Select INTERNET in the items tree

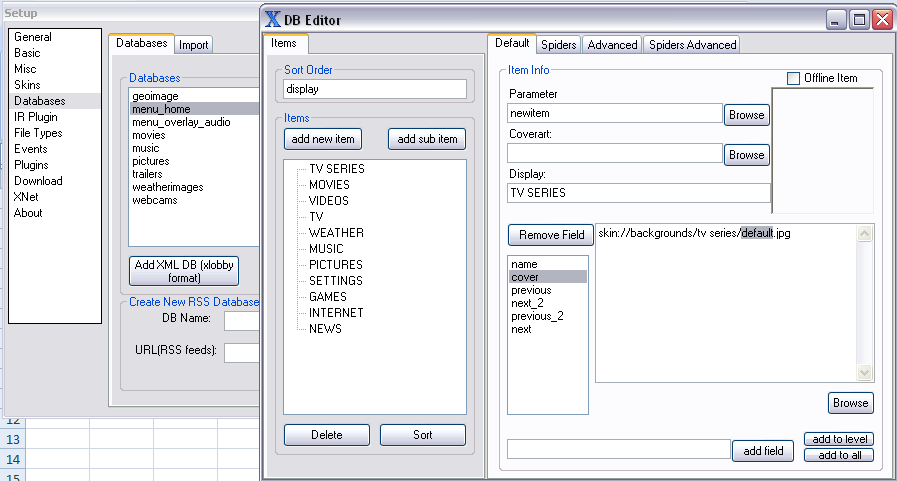point(336,313)
